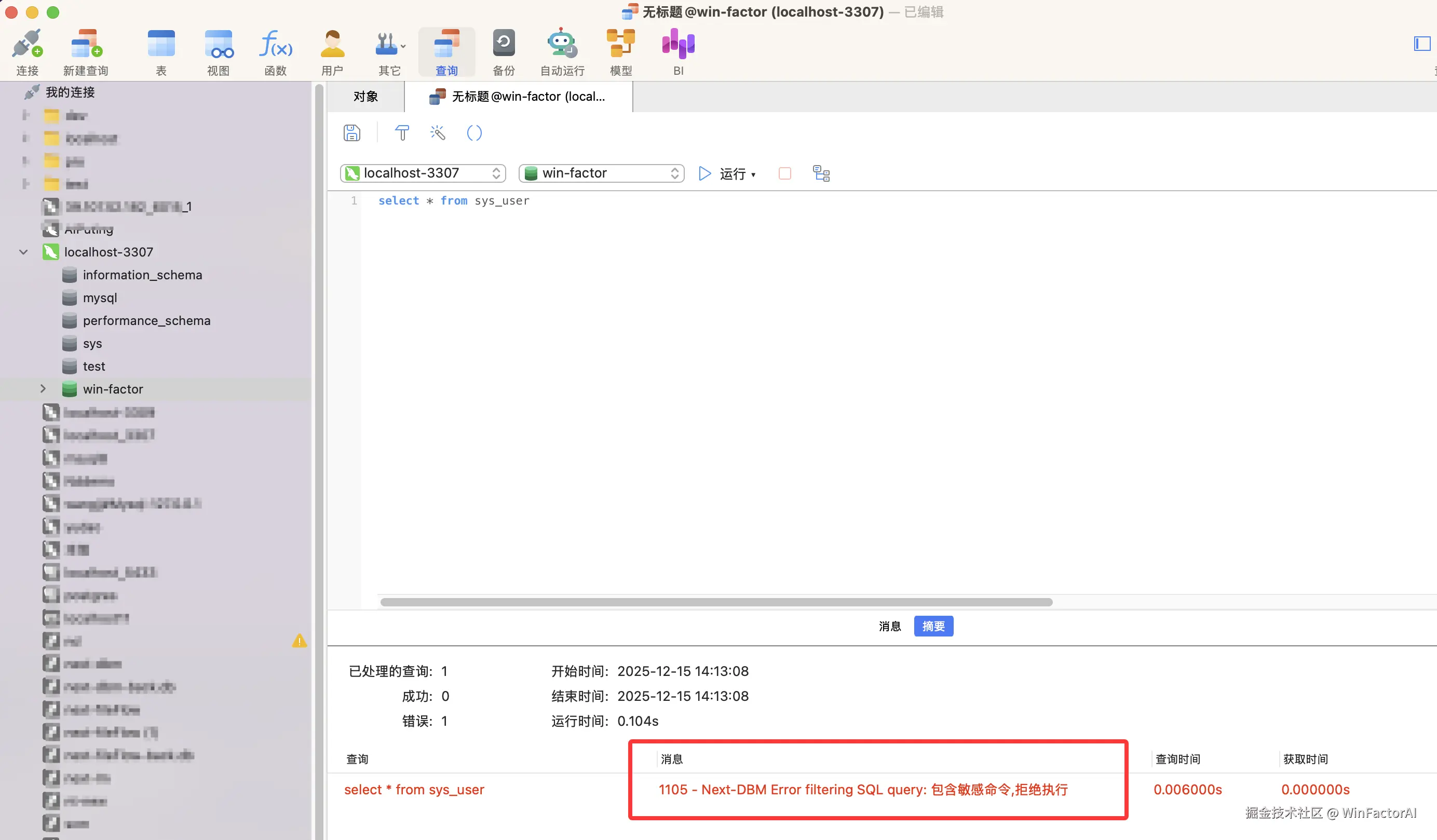Open the 备份 backup tool
The image size is (1437, 840).
pyautogui.click(x=503, y=51)
